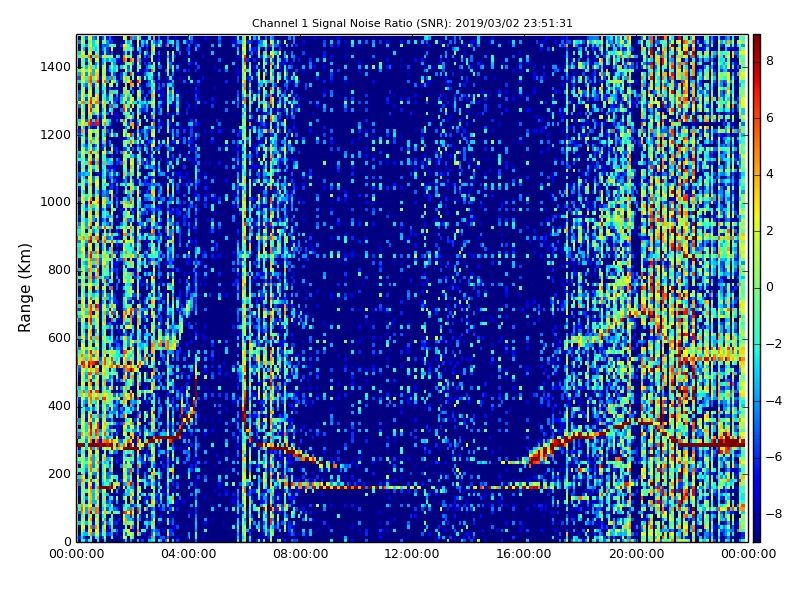
Task: Click the 1000 tick label on the range axis
Action: (56, 203)
